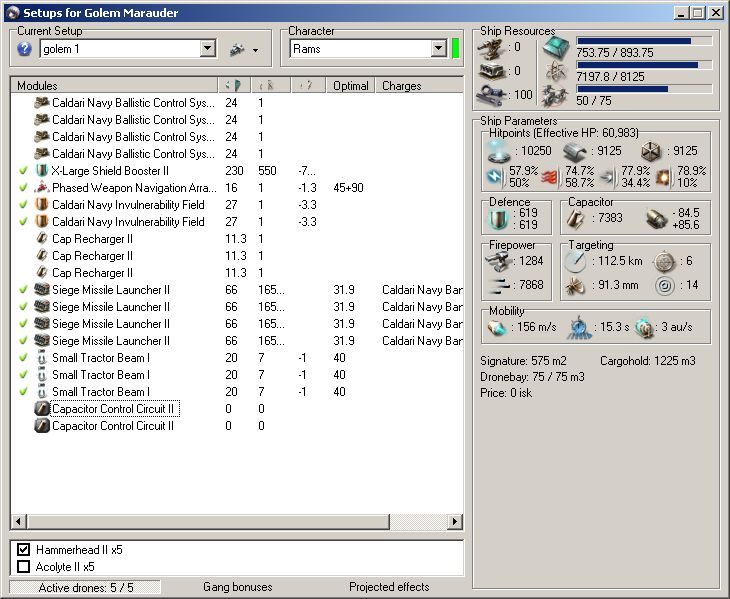The width and height of the screenshot is (730, 599).
Task: Click the golem 1 setup name field
Action: [121, 48]
